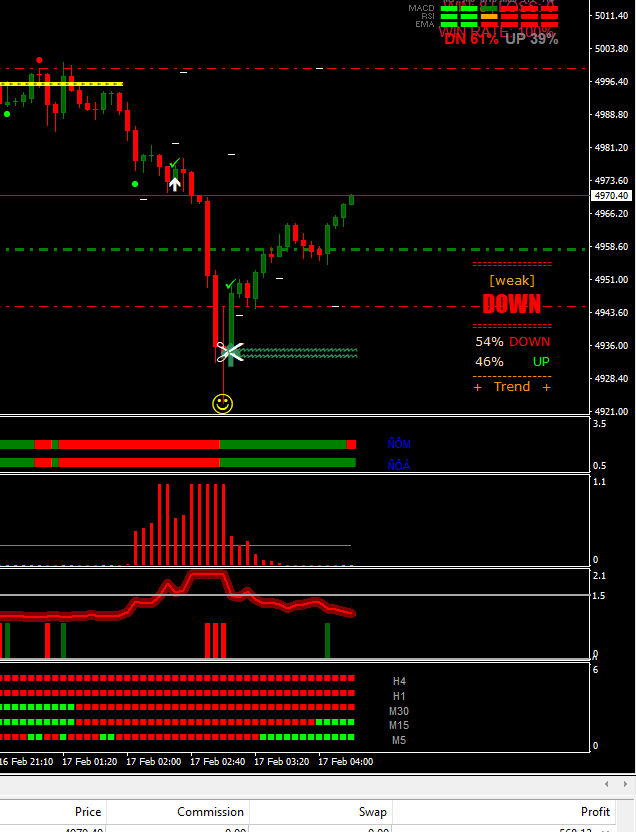Click the green checkmark above the up-arrow
Image resolution: width=636 pixels, height=832 pixels.
[175, 163]
